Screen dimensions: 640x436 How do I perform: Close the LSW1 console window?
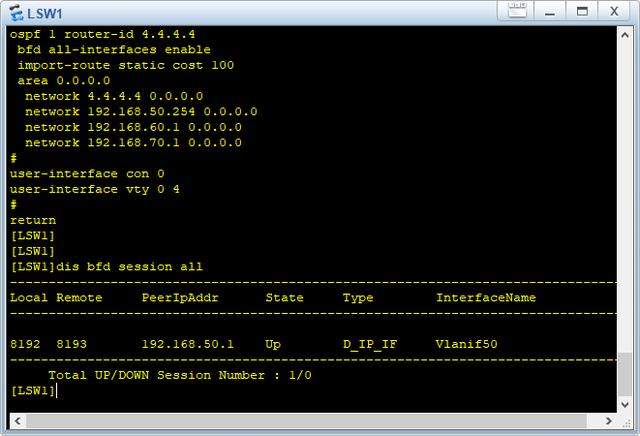[614, 11]
